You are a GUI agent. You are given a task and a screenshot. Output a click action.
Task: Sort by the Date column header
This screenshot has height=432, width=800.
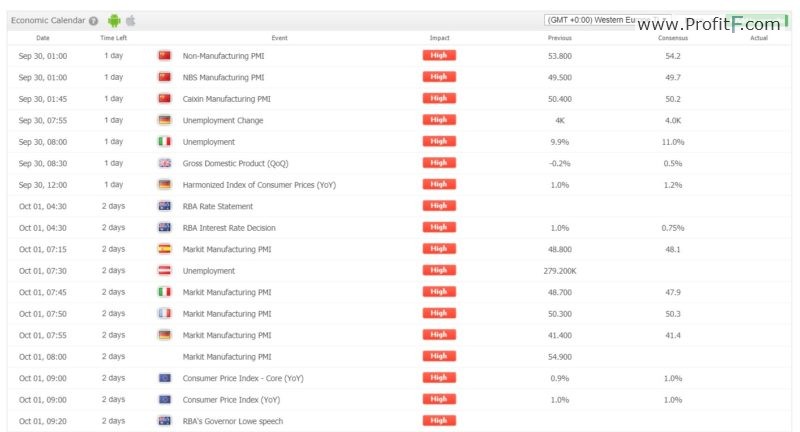[43, 38]
